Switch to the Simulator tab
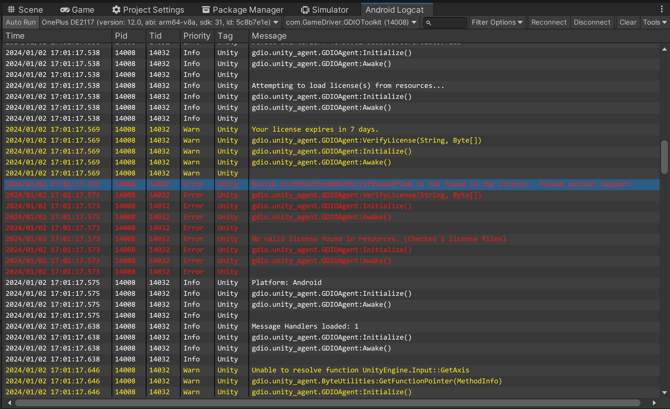This screenshot has height=409, width=670. click(x=325, y=9)
